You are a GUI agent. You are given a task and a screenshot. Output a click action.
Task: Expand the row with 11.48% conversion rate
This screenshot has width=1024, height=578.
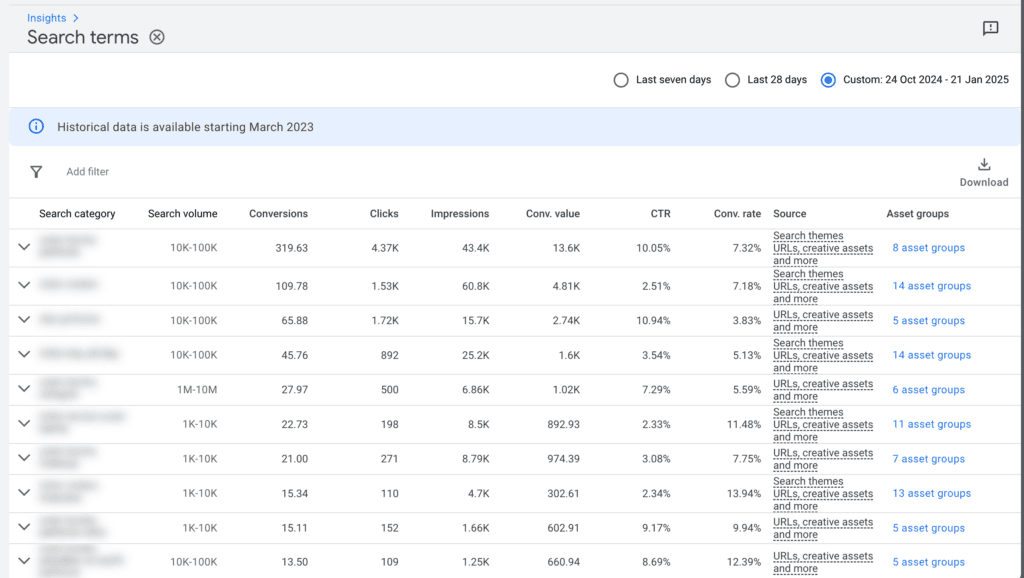[x=24, y=423]
